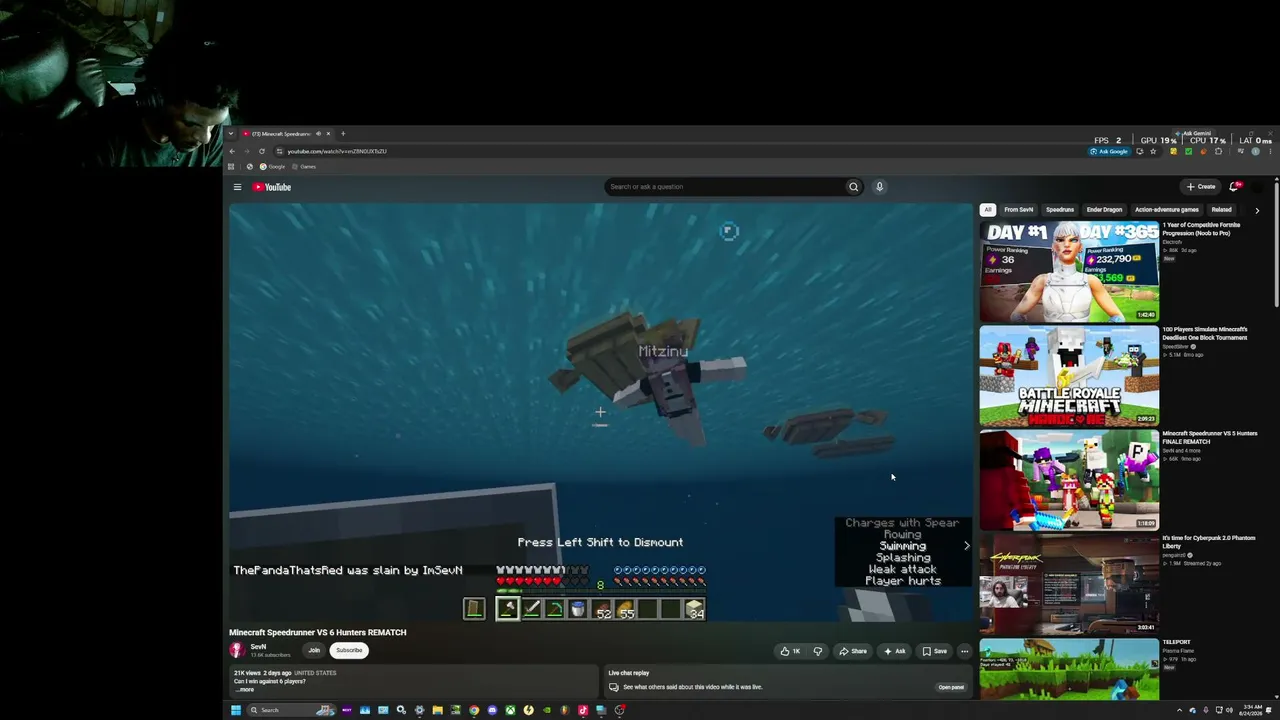Screen dimensions: 1280x720
Task: Like the video with thumbs up
Action: [x=790, y=651]
